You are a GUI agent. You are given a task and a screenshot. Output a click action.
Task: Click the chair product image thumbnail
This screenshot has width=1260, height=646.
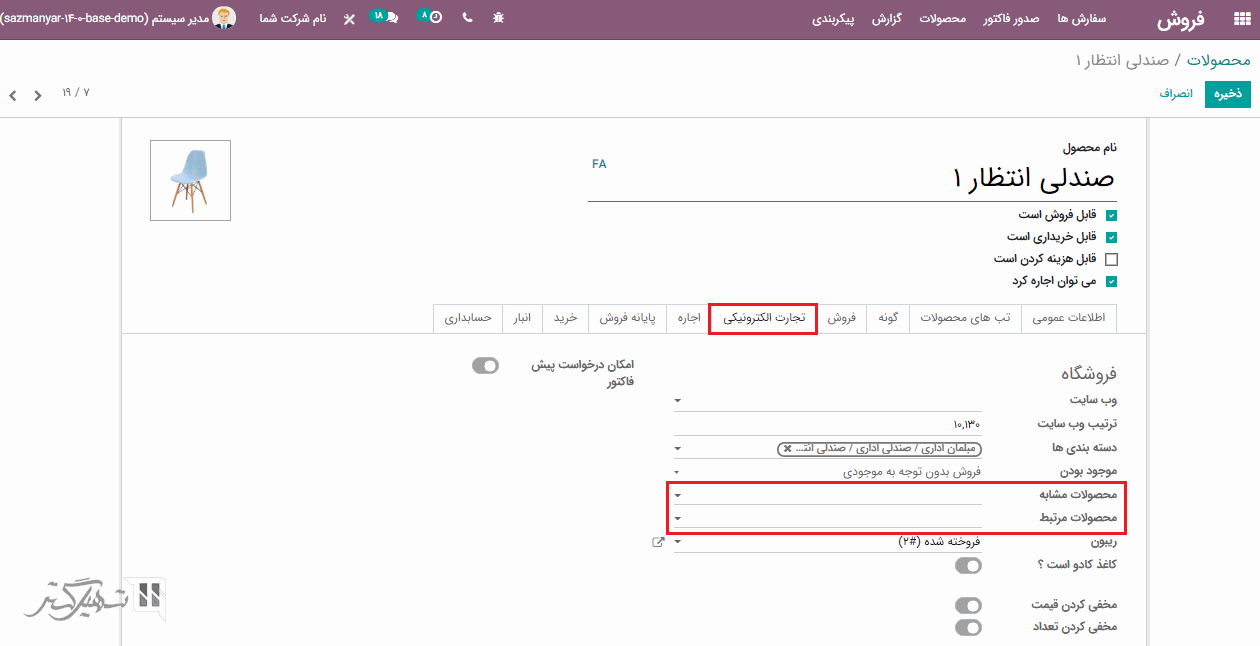coord(190,180)
